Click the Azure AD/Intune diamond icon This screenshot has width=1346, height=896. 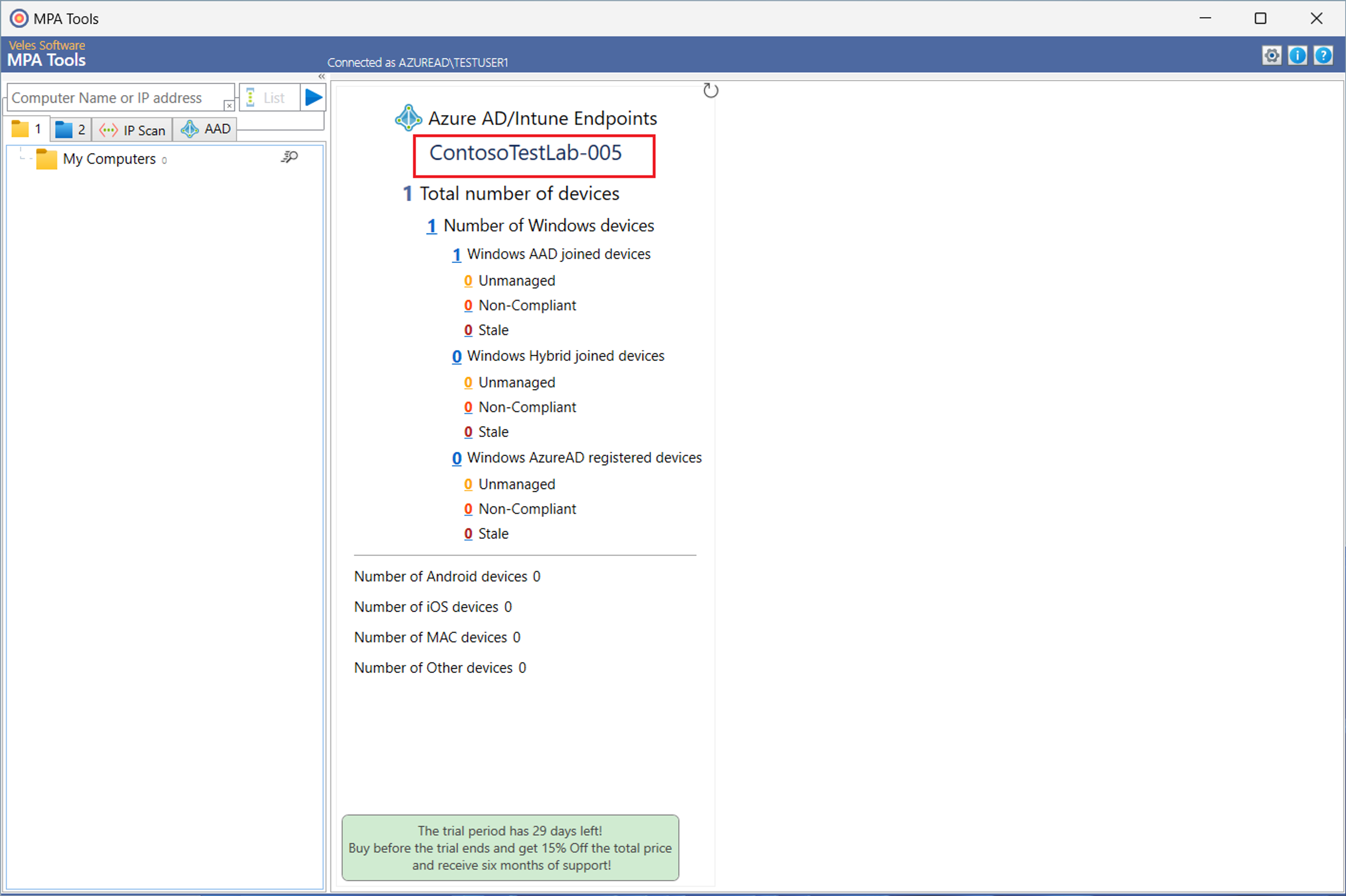[x=408, y=118]
